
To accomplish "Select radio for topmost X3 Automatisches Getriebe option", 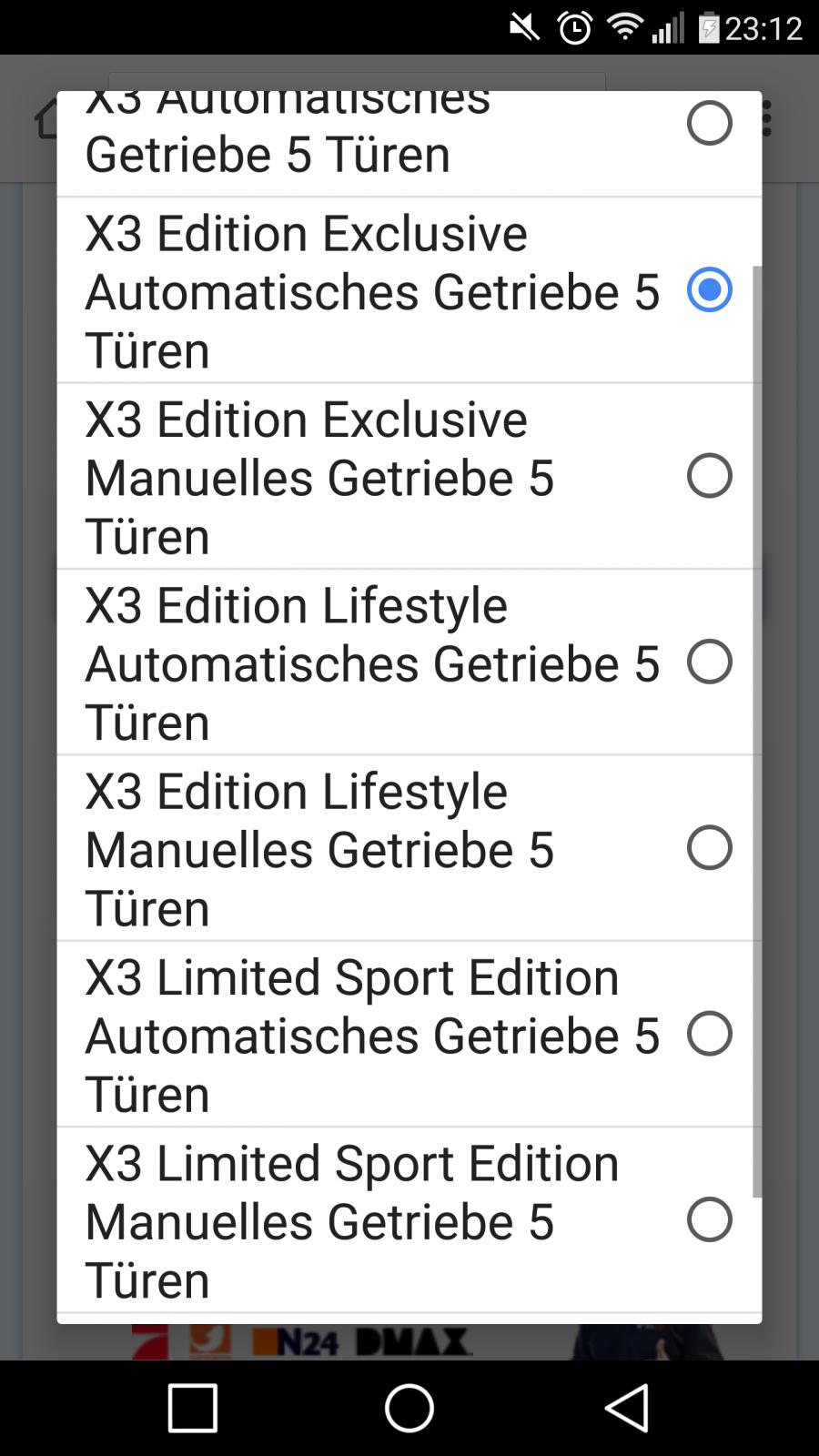I will pyautogui.click(x=709, y=124).
